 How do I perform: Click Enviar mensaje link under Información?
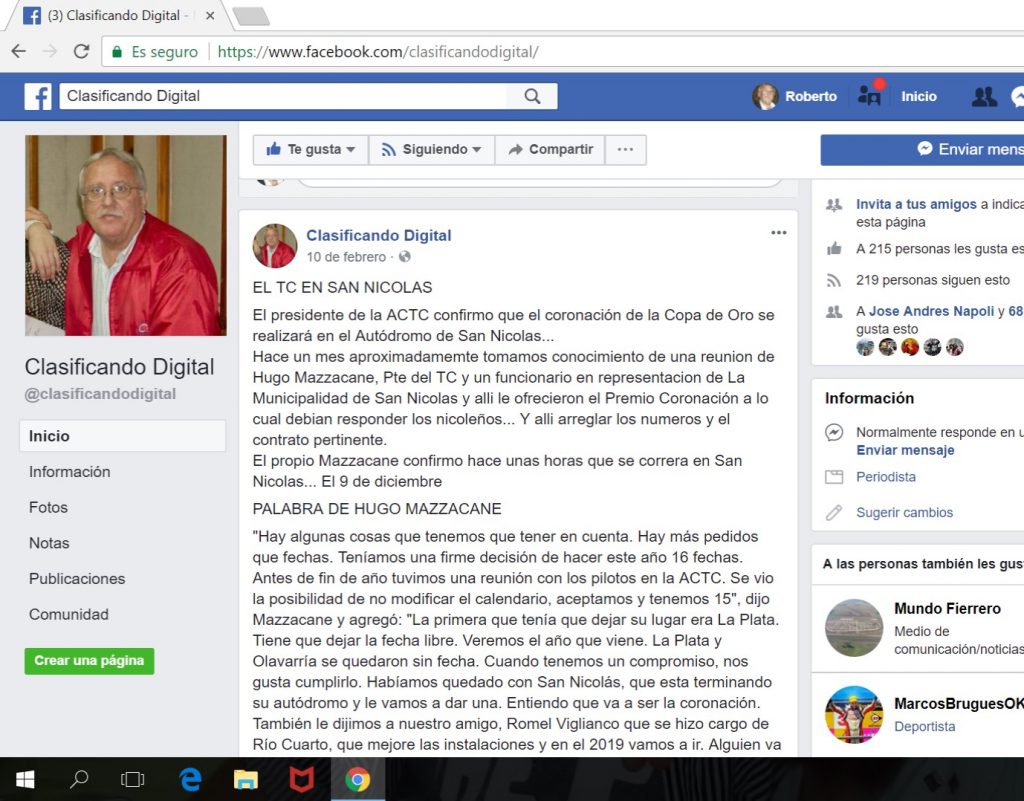[x=905, y=450]
